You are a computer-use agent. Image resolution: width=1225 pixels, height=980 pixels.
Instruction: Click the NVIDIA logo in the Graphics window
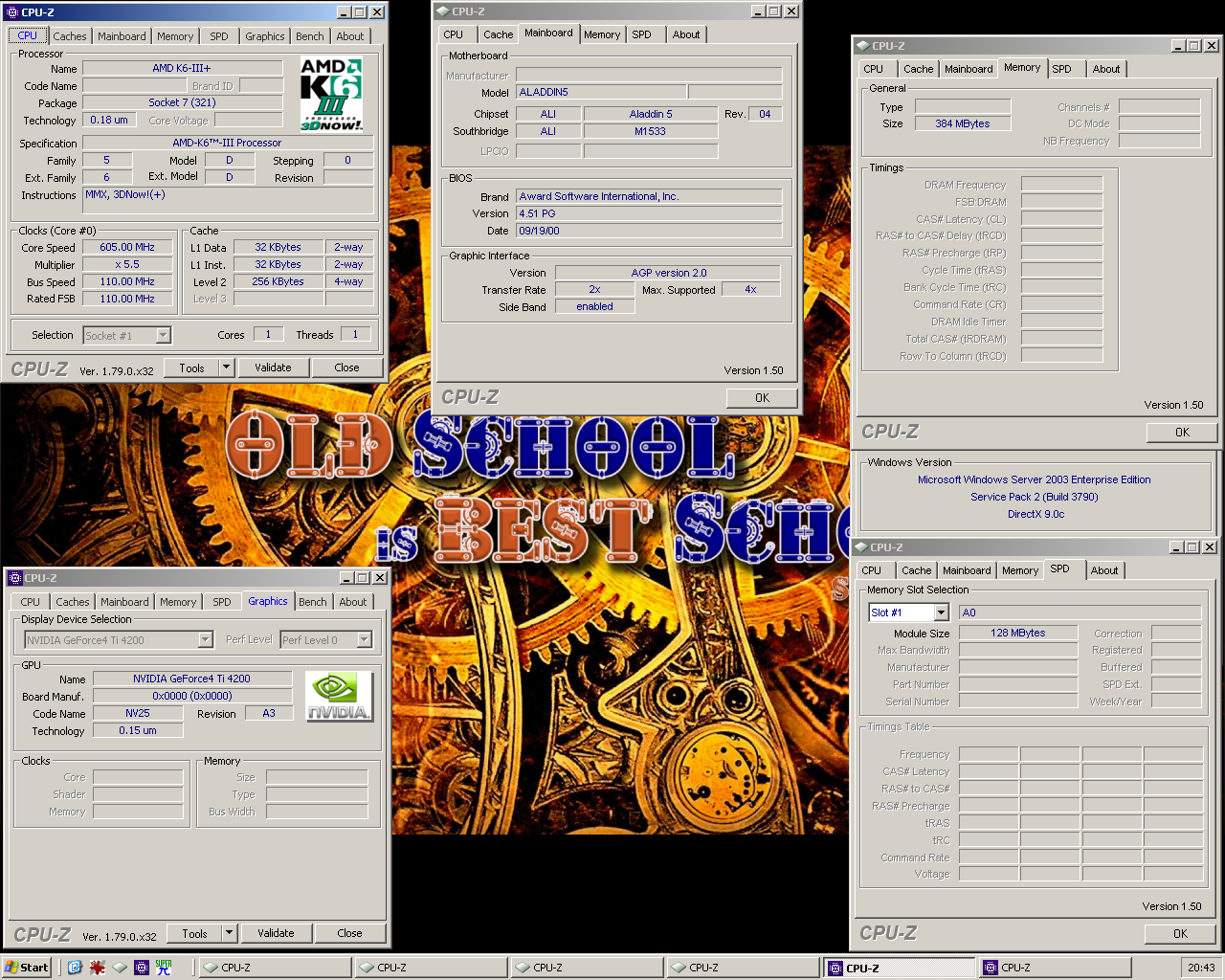coord(339,696)
